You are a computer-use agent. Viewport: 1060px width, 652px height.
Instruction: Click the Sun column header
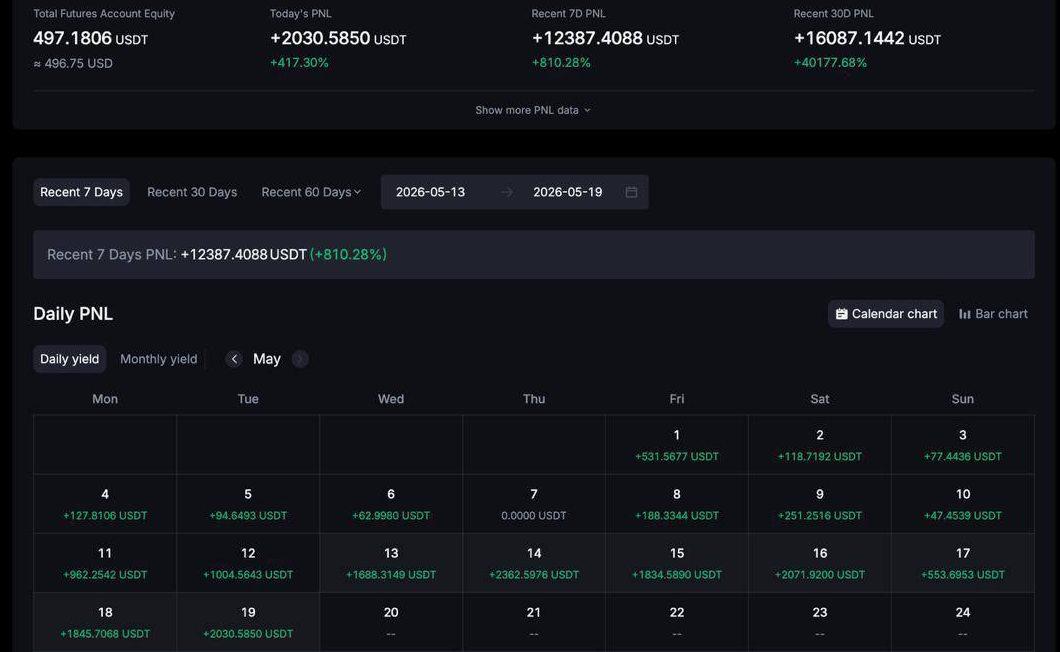point(963,399)
